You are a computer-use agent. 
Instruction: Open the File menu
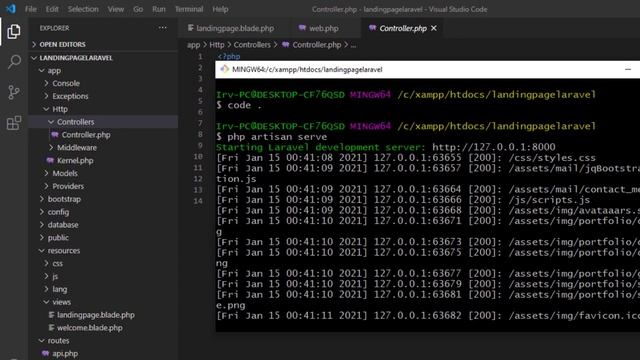31,9
